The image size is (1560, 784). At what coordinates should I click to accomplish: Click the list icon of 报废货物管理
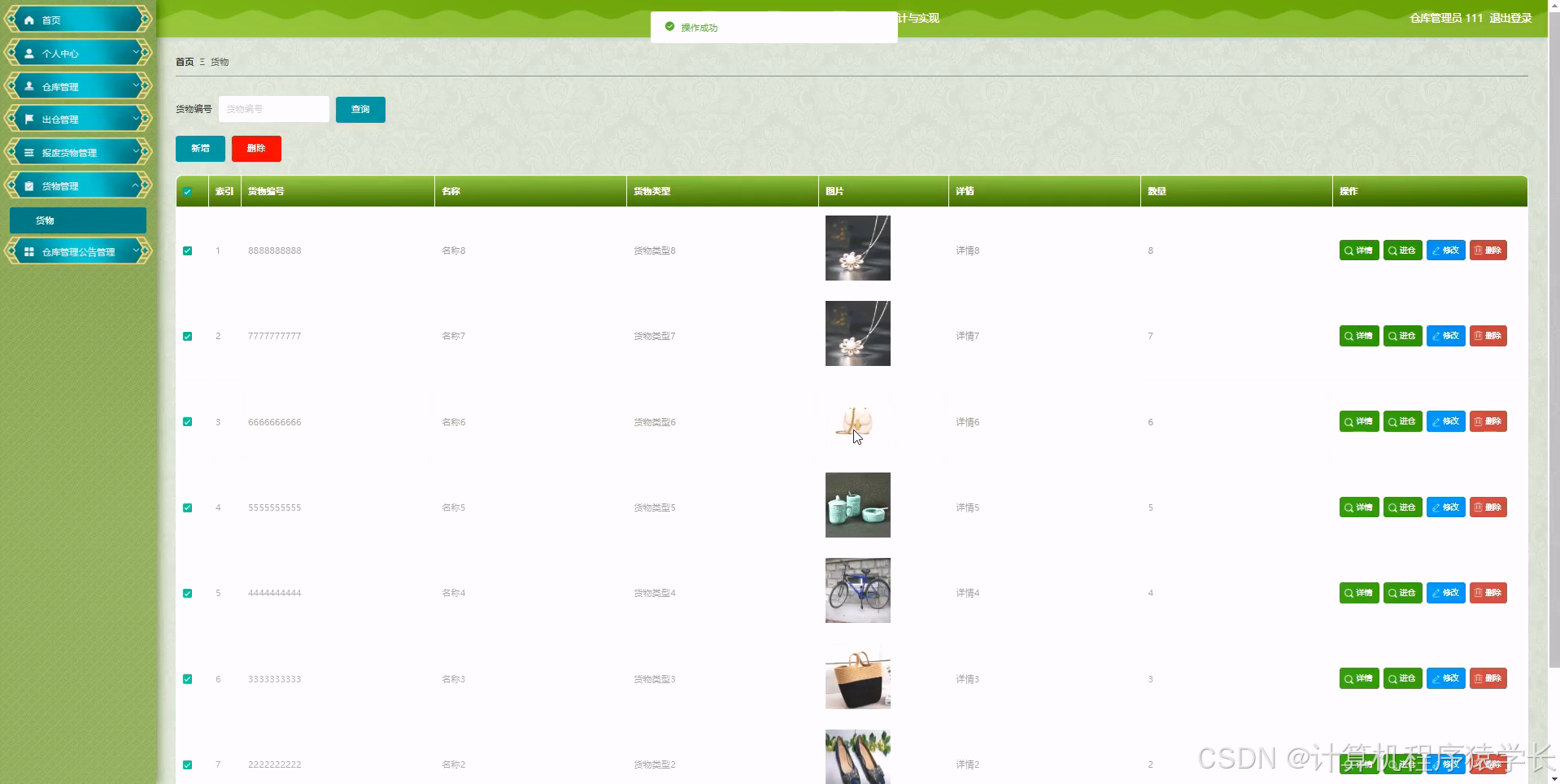29,153
